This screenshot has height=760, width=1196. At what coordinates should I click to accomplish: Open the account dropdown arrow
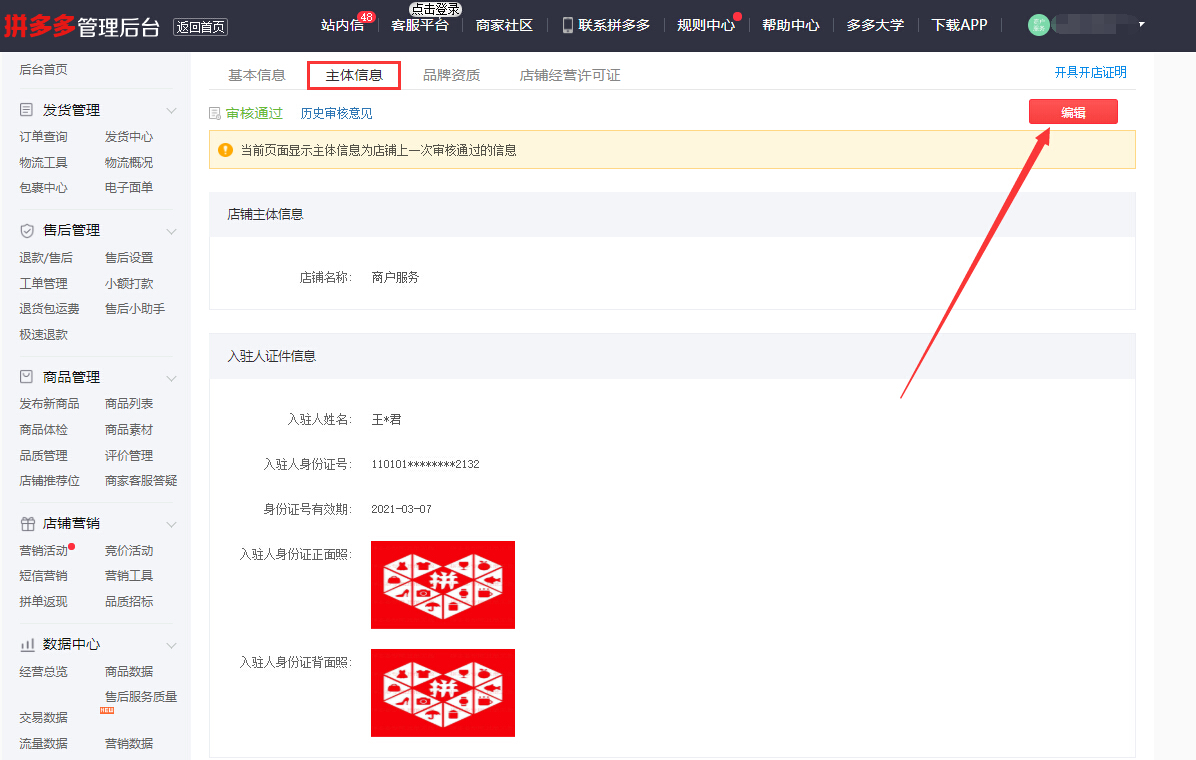pyautogui.click(x=1142, y=24)
